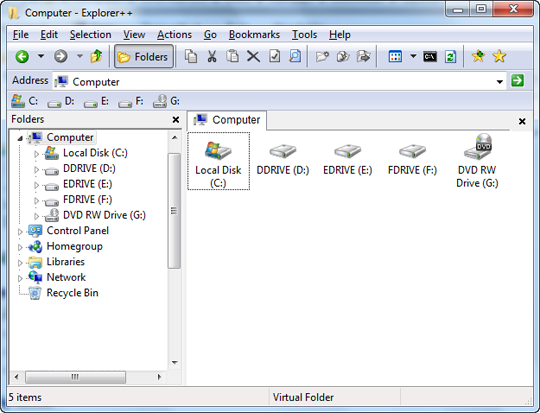Click the grey Forward arrow button
540x413 pixels.
point(61,56)
